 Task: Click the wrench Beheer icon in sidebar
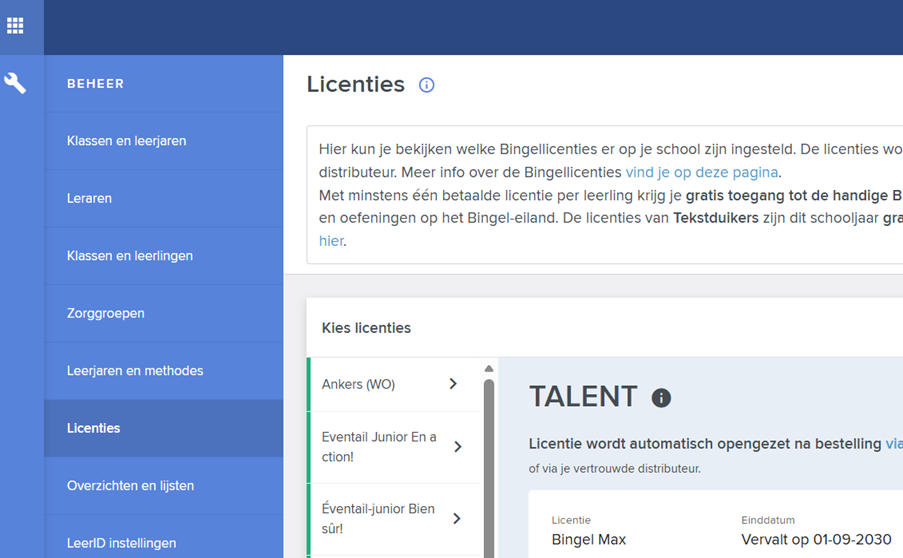[x=15, y=83]
